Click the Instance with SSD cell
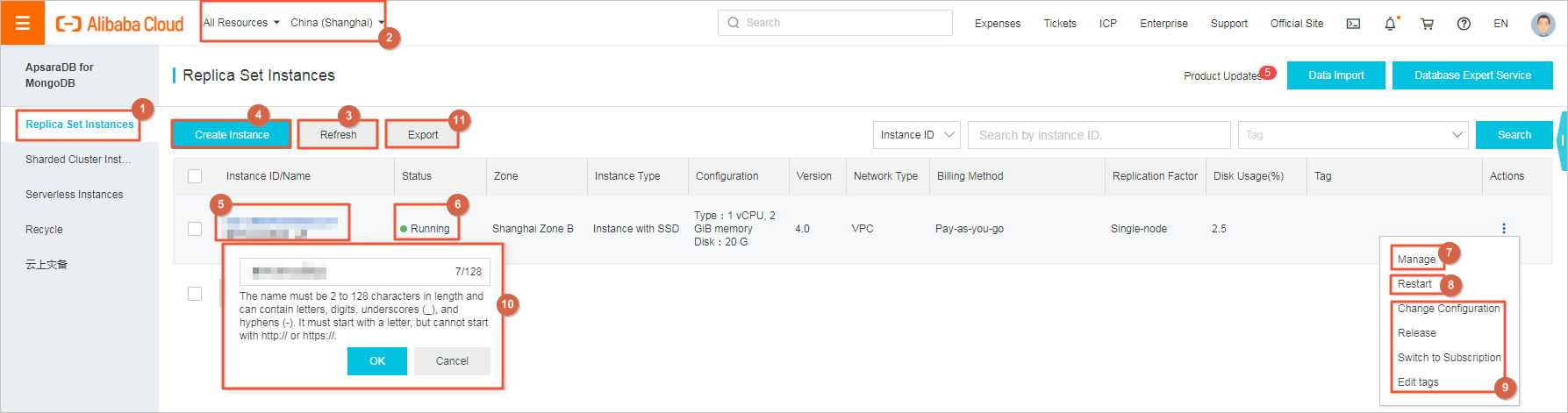 [636, 229]
